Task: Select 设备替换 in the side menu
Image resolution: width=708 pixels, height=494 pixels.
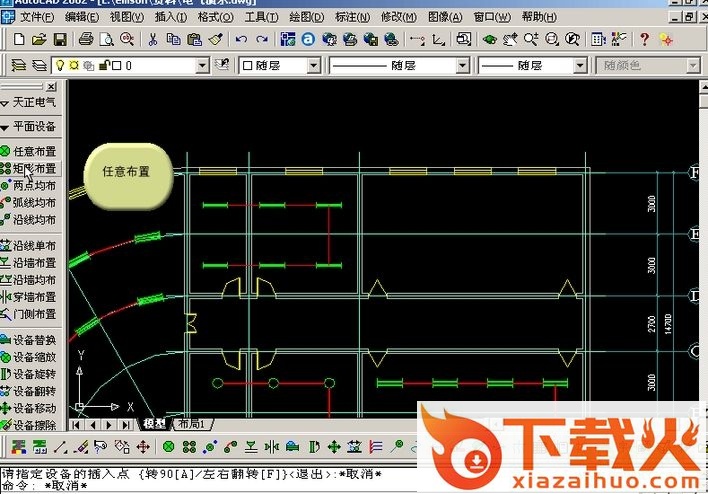Action: tap(29, 340)
